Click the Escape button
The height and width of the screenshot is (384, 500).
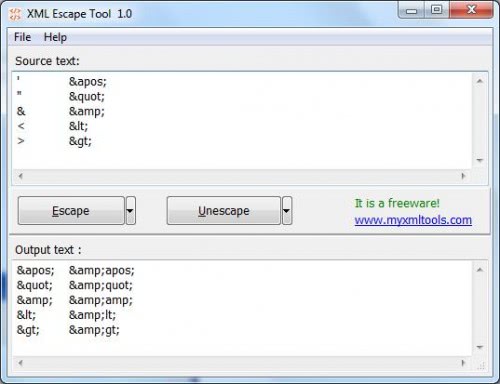pos(71,211)
